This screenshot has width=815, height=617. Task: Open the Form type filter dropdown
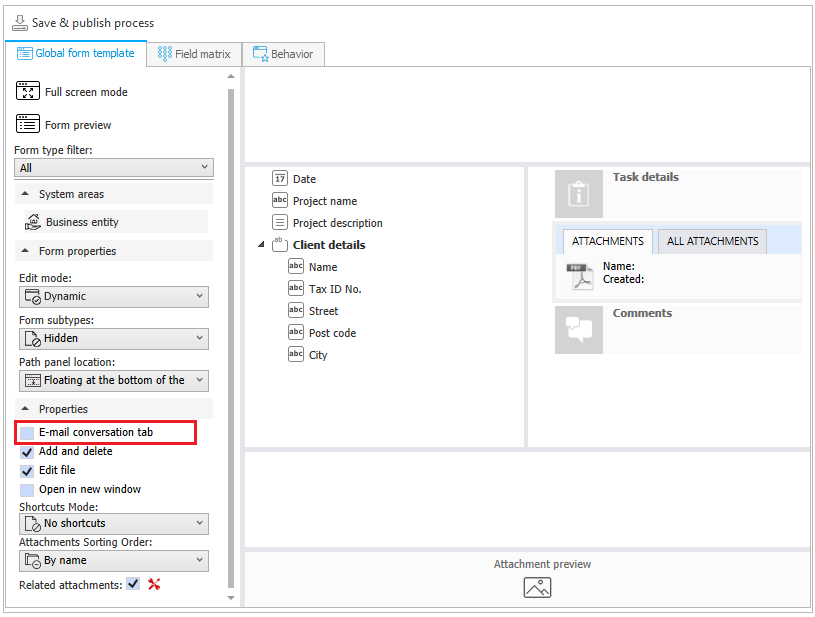(114, 168)
